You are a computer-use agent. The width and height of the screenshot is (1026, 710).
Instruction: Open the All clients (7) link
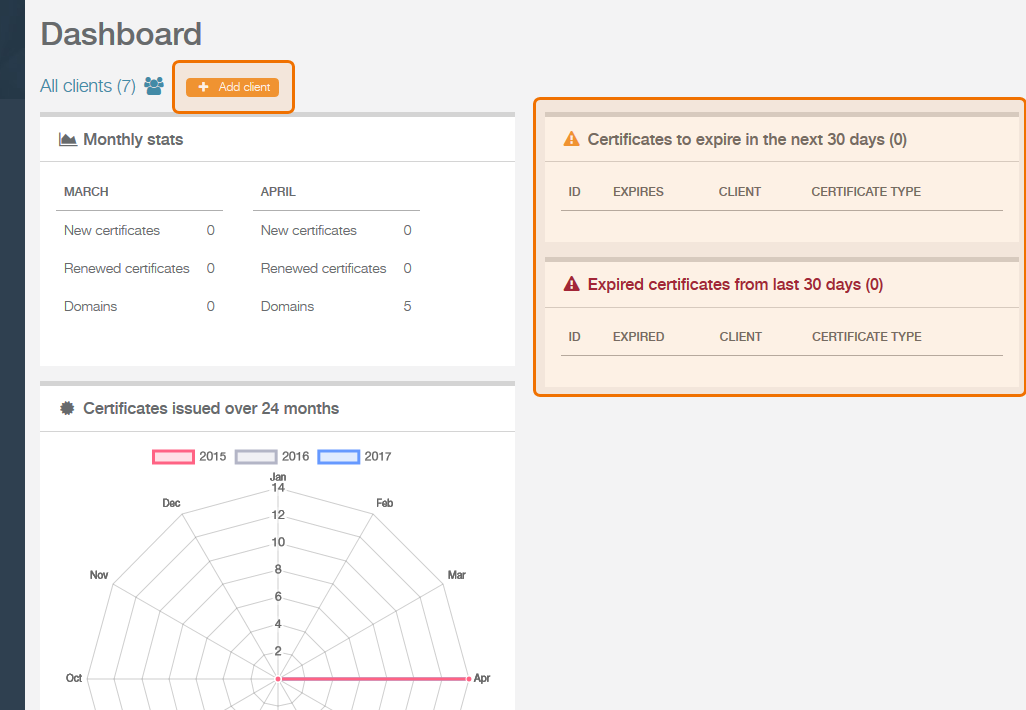click(x=88, y=86)
